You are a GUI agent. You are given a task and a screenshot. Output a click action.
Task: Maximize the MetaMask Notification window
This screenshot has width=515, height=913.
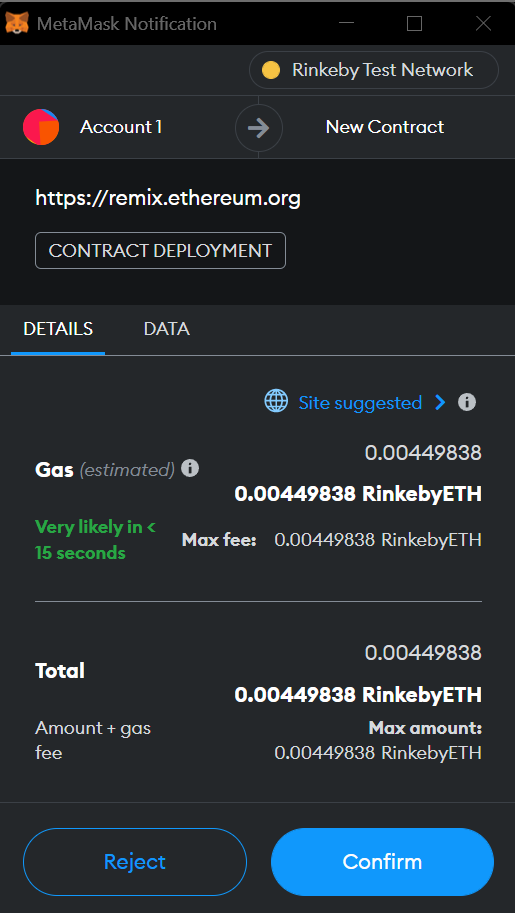414,23
